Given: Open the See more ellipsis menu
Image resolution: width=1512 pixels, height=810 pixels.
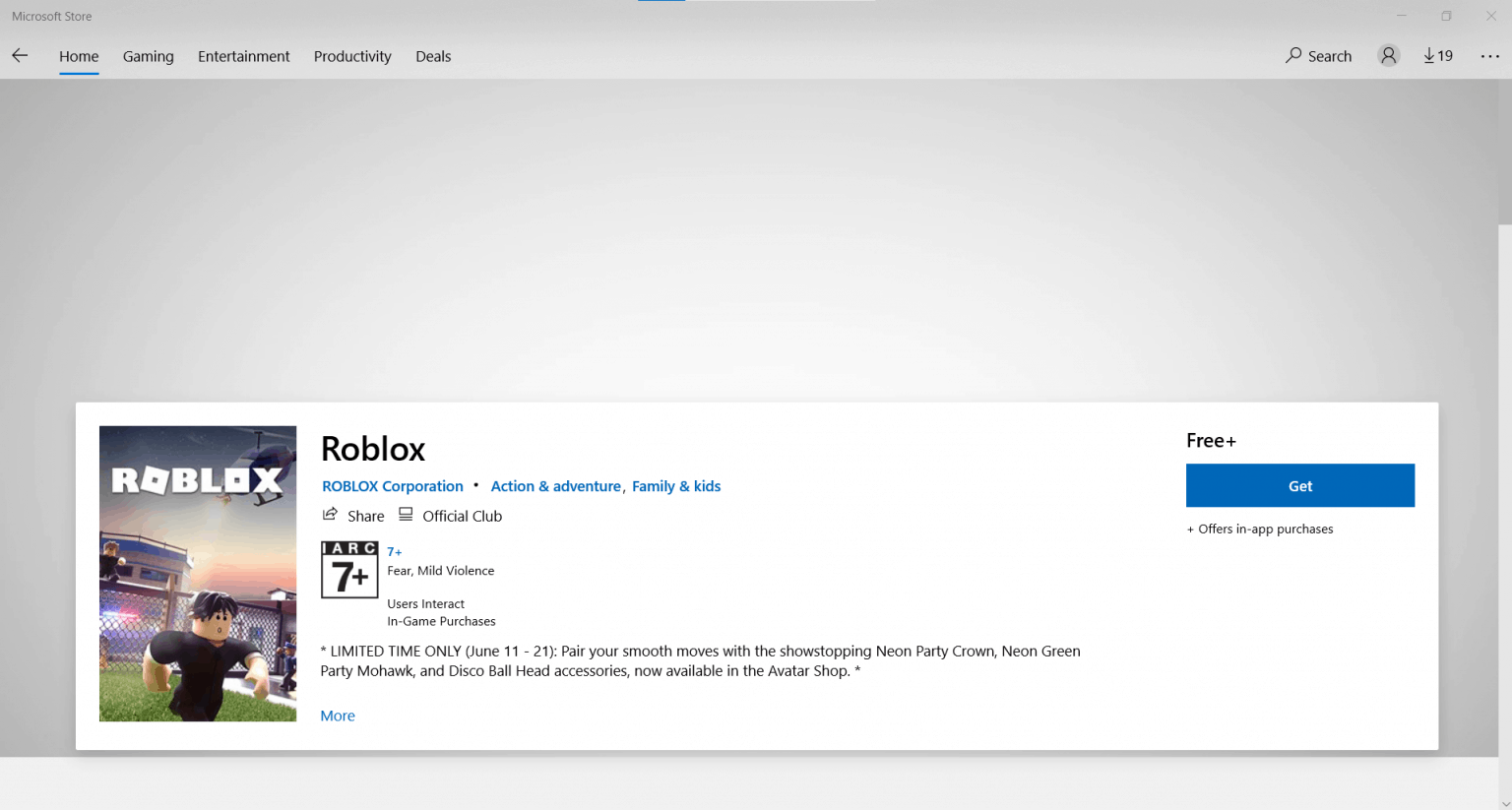Looking at the screenshot, I should tap(1489, 56).
